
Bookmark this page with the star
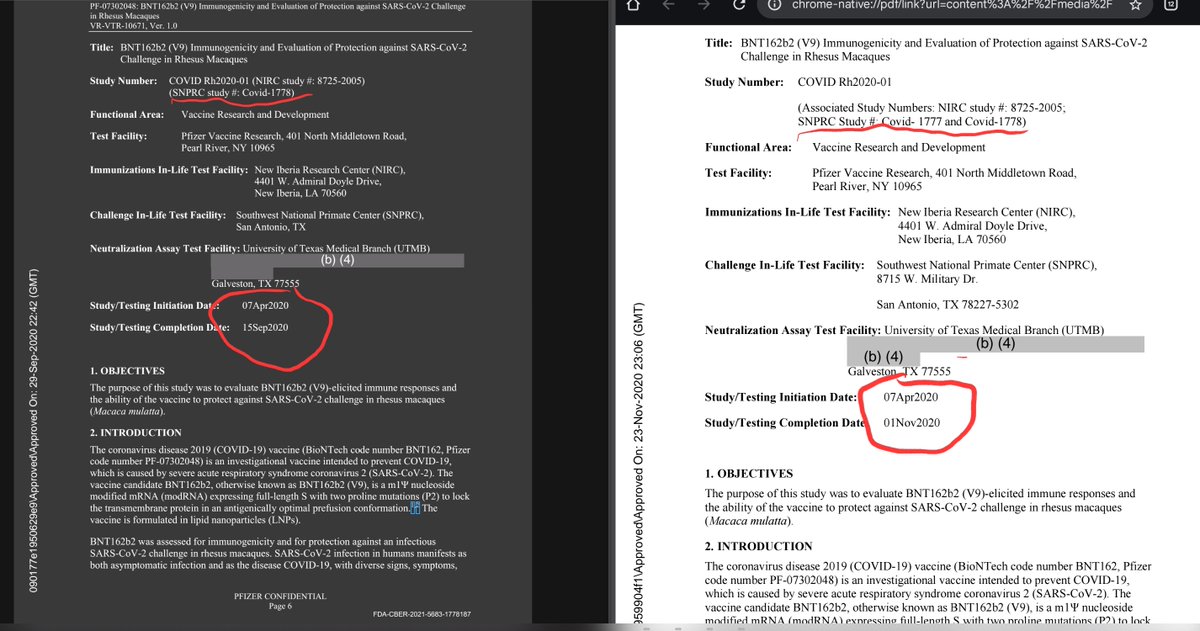coord(1136,7)
